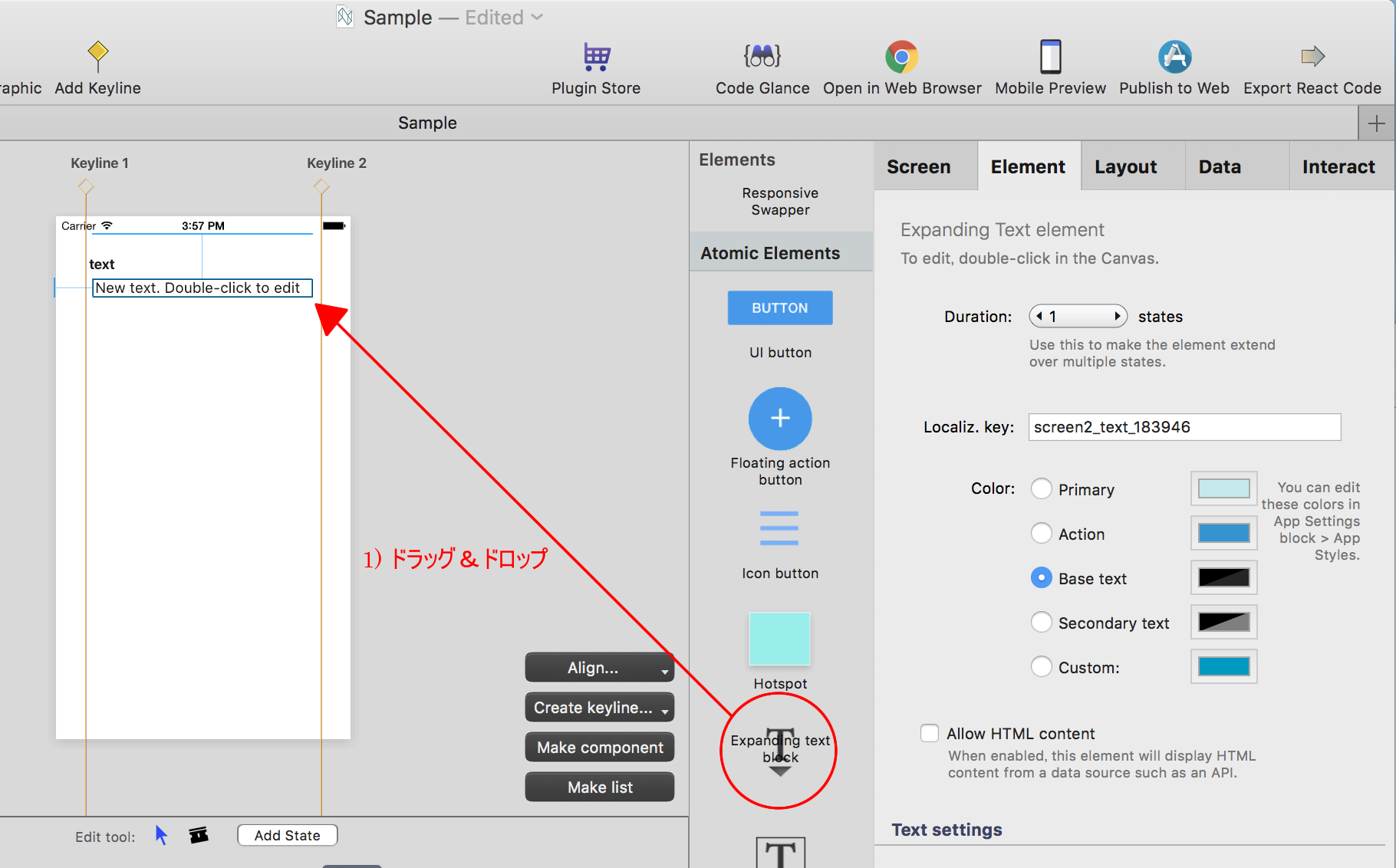This screenshot has height=868, width=1396.
Task: Launch Mobile Preview phone icon
Action: [1050, 56]
